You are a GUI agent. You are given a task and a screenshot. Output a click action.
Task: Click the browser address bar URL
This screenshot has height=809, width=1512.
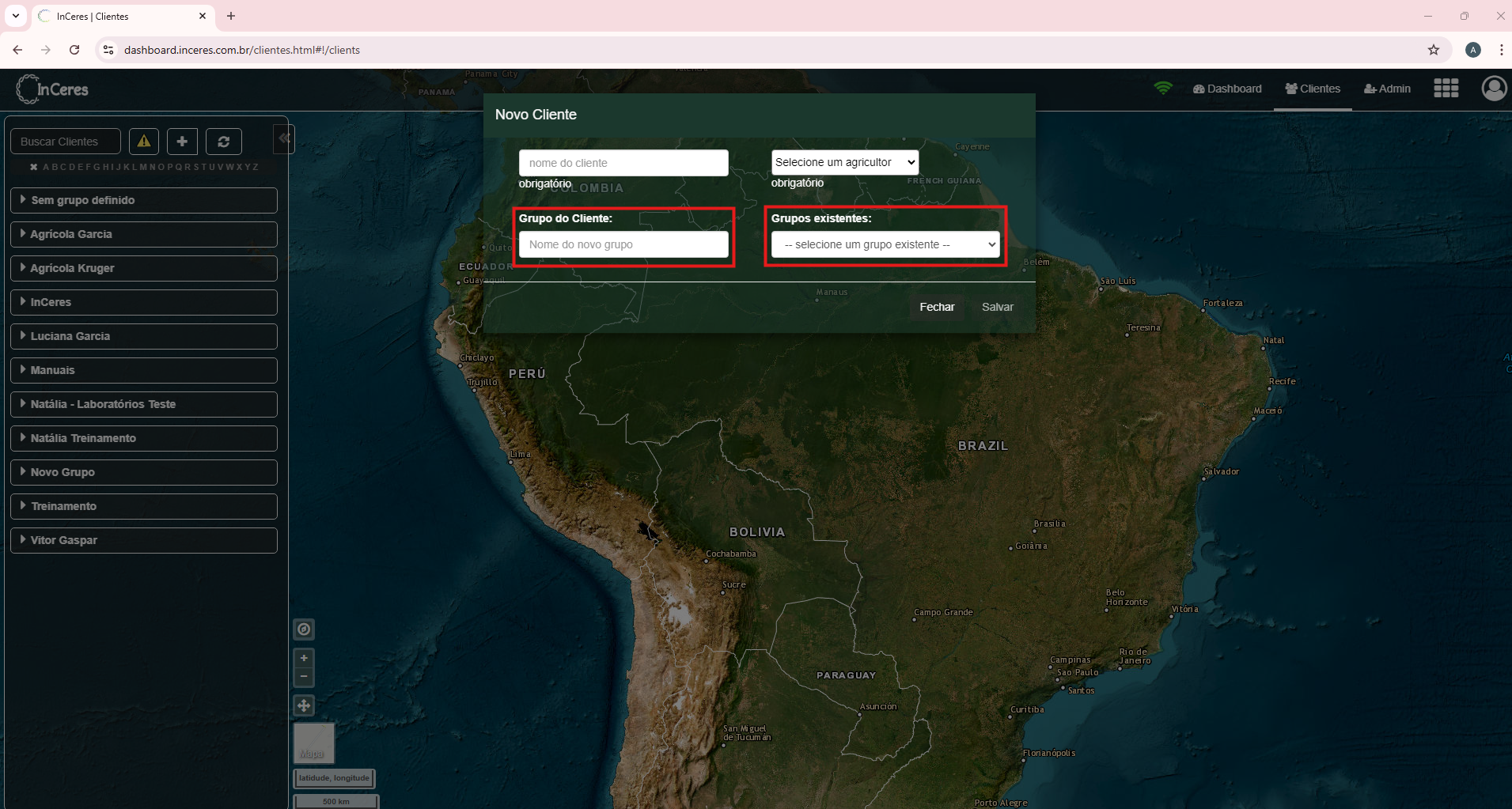pos(241,50)
